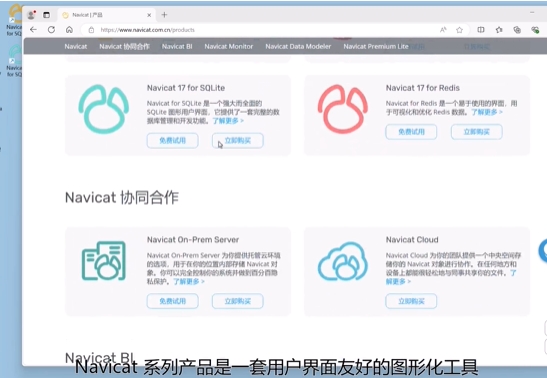Open the Navicat Data Modeler nav item
The width and height of the screenshot is (547, 378).
(x=298, y=46)
